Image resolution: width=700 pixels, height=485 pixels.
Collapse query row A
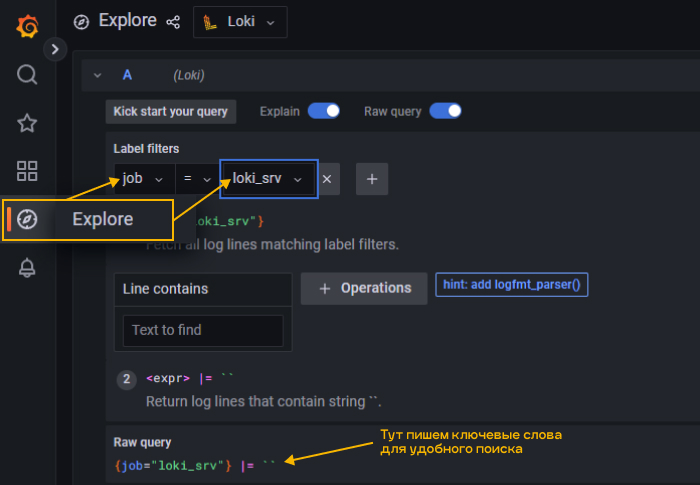(x=97, y=75)
